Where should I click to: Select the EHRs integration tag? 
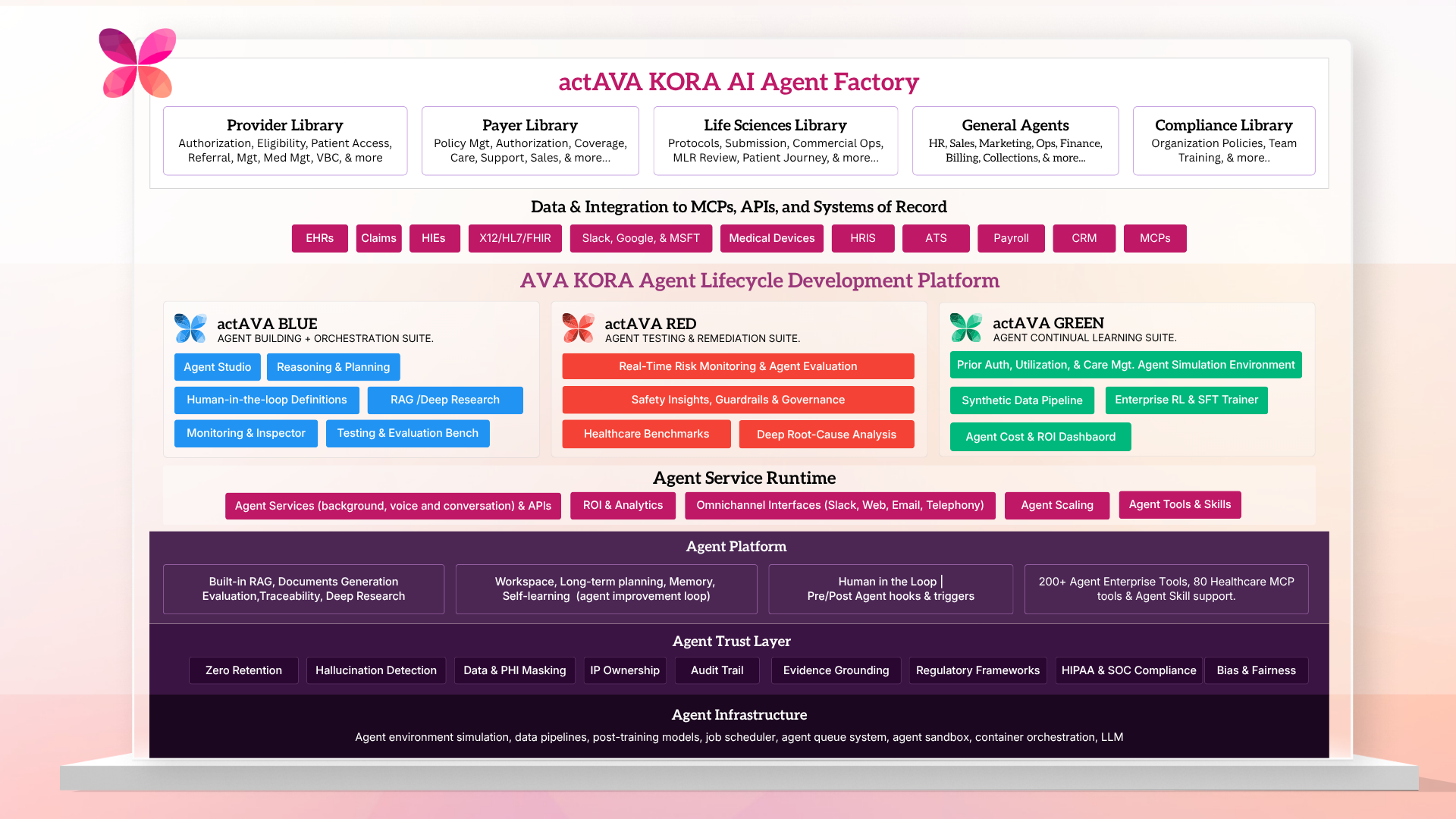click(x=319, y=238)
